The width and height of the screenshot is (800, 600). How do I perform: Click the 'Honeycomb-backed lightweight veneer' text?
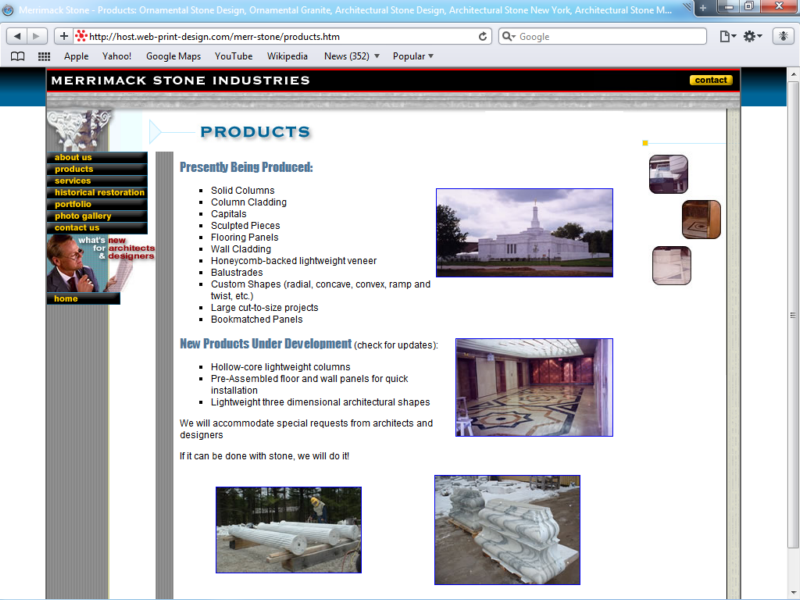[294, 261]
